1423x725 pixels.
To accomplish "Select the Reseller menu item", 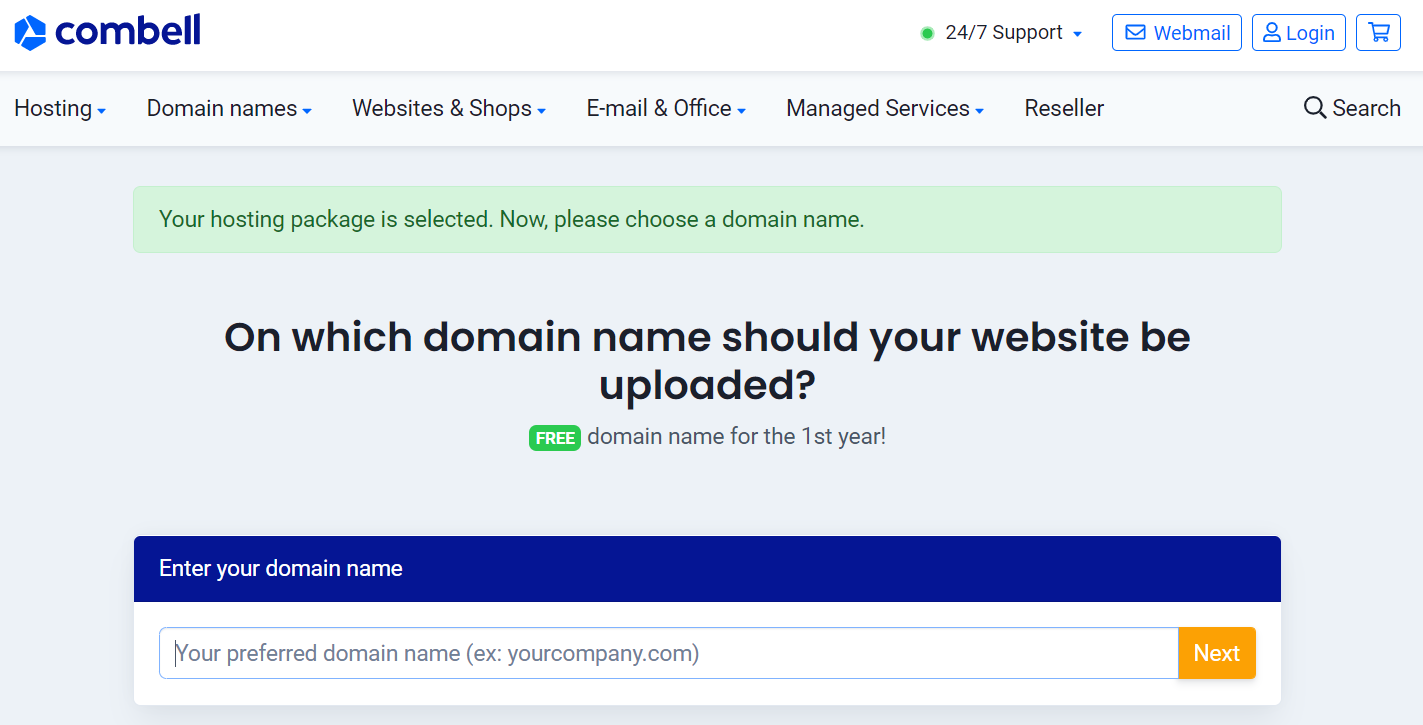I will pos(1064,108).
